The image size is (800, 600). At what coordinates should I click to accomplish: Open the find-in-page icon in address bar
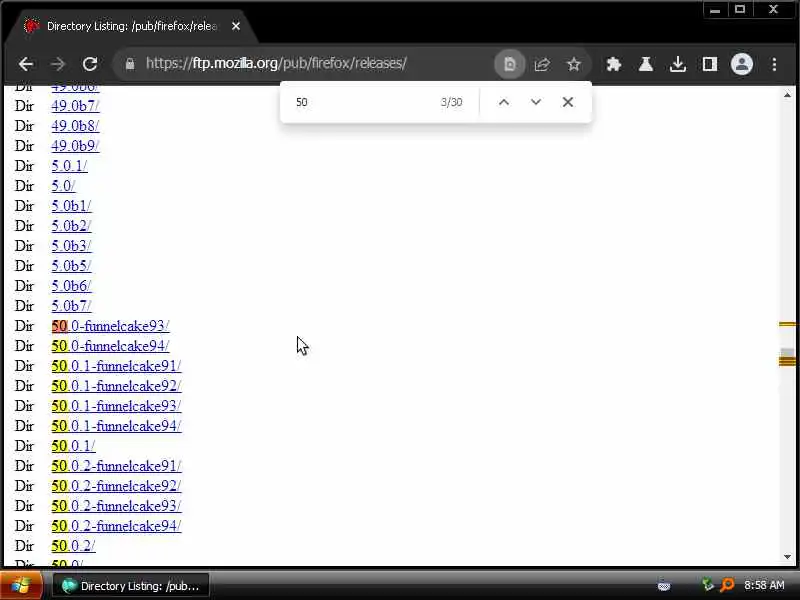pos(509,64)
